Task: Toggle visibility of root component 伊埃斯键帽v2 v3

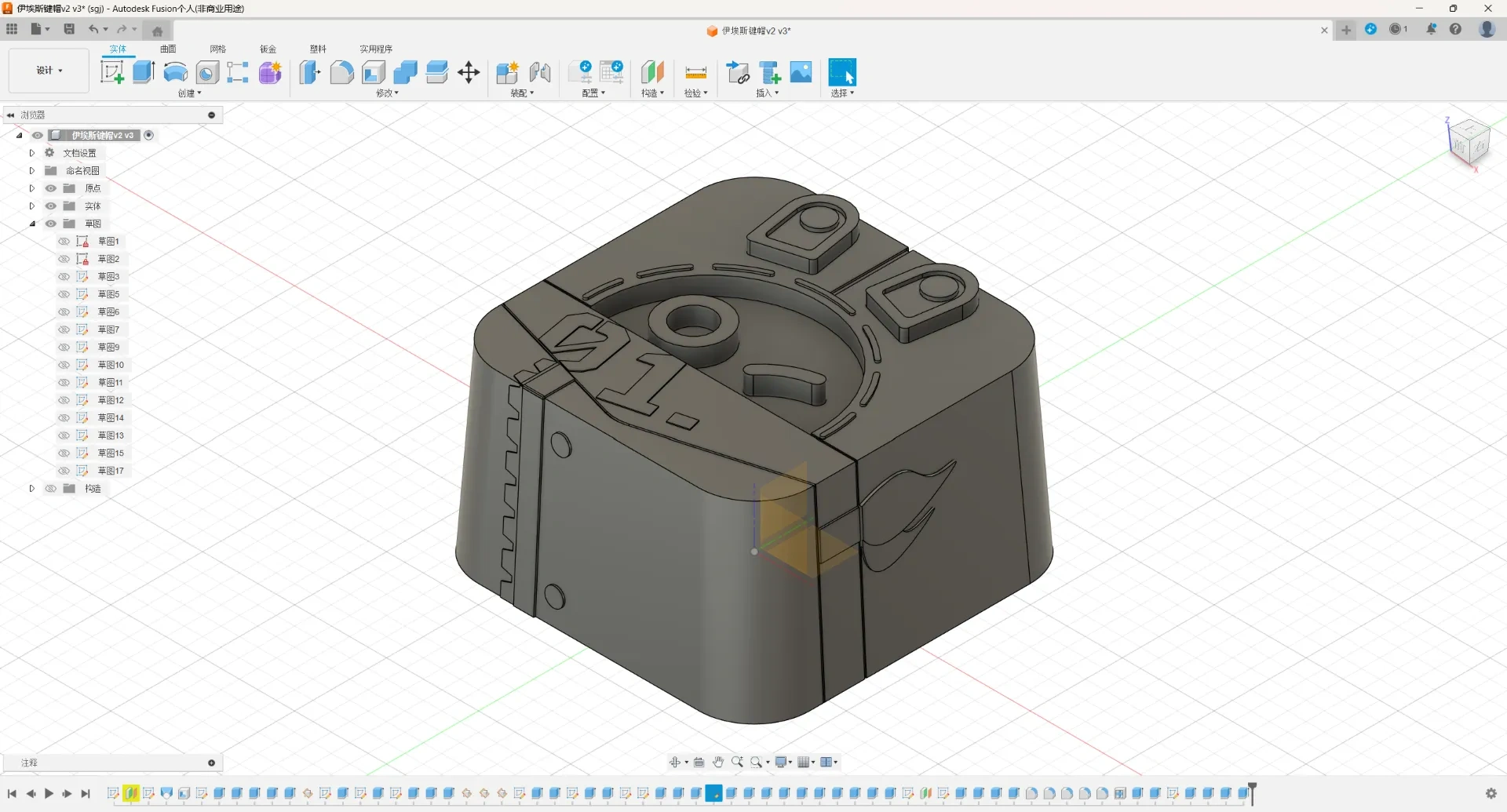Action: pyautogui.click(x=38, y=135)
